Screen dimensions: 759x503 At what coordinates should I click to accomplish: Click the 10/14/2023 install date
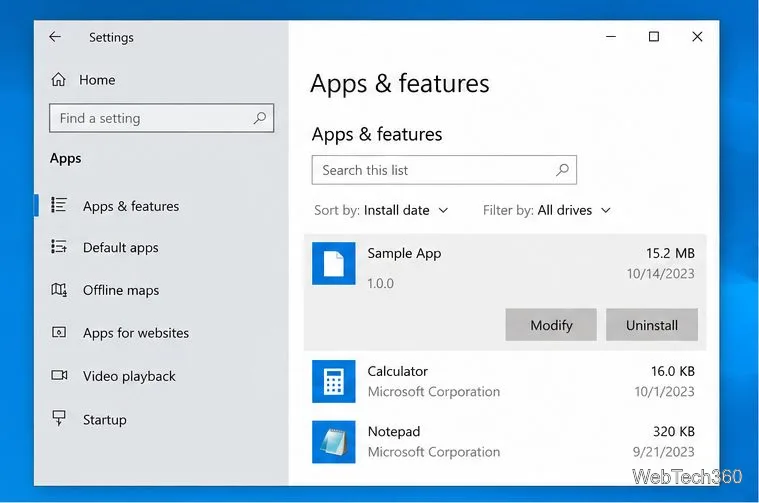(x=661, y=274)
